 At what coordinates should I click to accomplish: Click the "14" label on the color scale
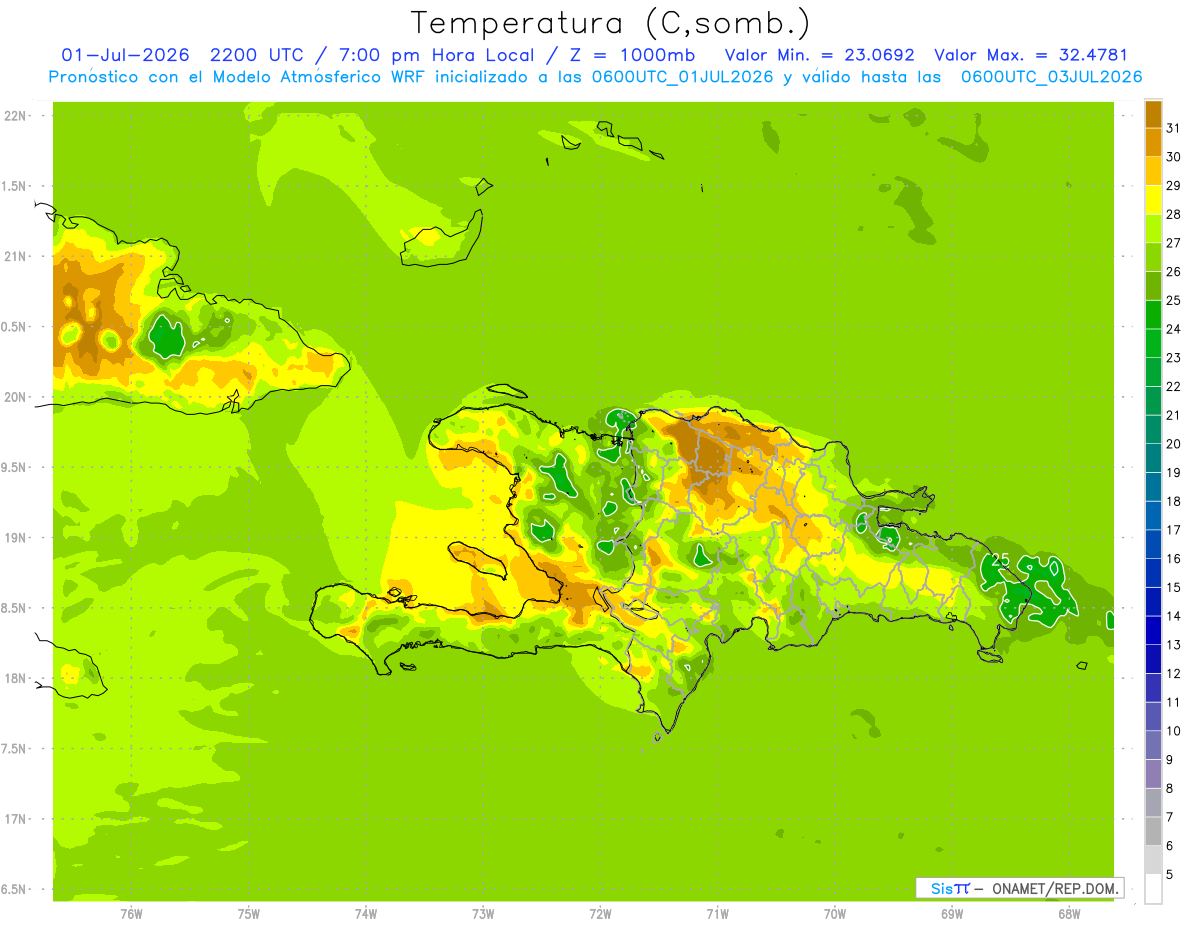pos(1173,616)
